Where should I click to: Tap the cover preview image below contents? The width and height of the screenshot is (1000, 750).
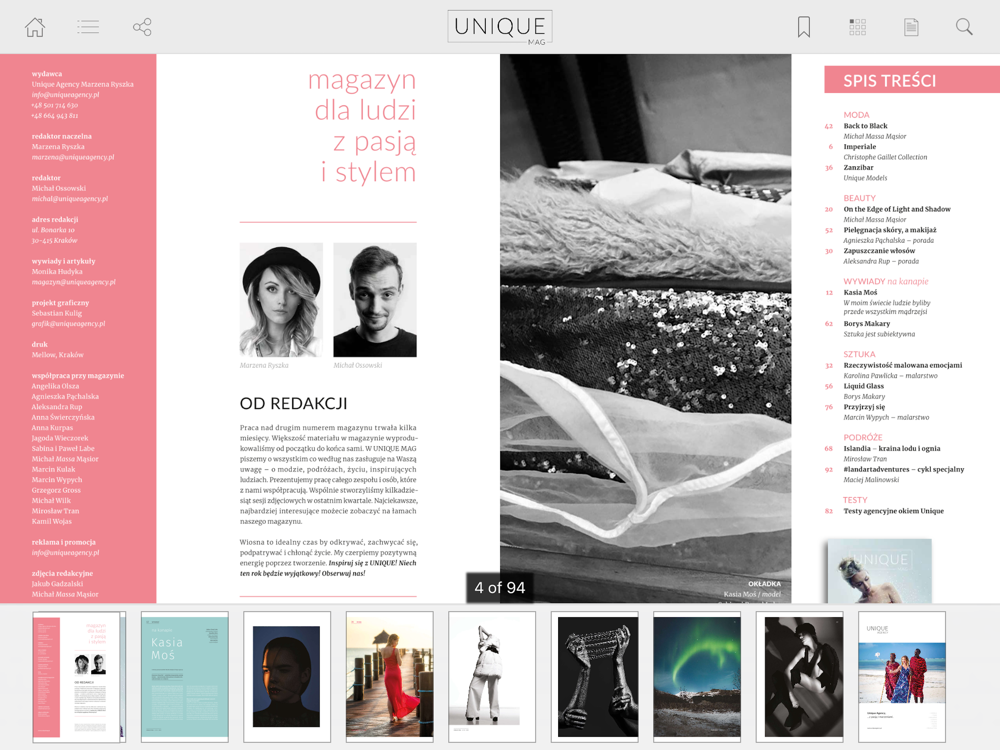click(x=879, y=571)
